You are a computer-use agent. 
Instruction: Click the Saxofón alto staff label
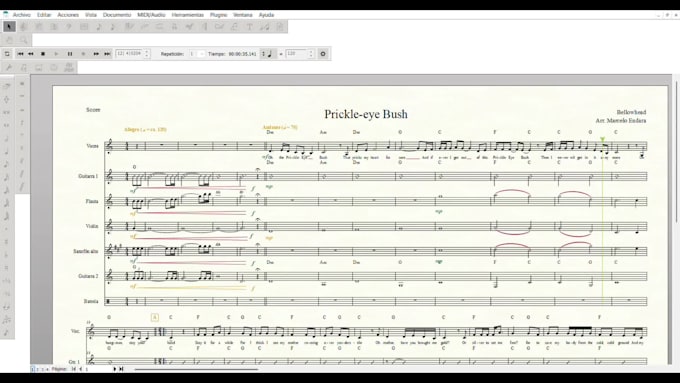[86, 251]
